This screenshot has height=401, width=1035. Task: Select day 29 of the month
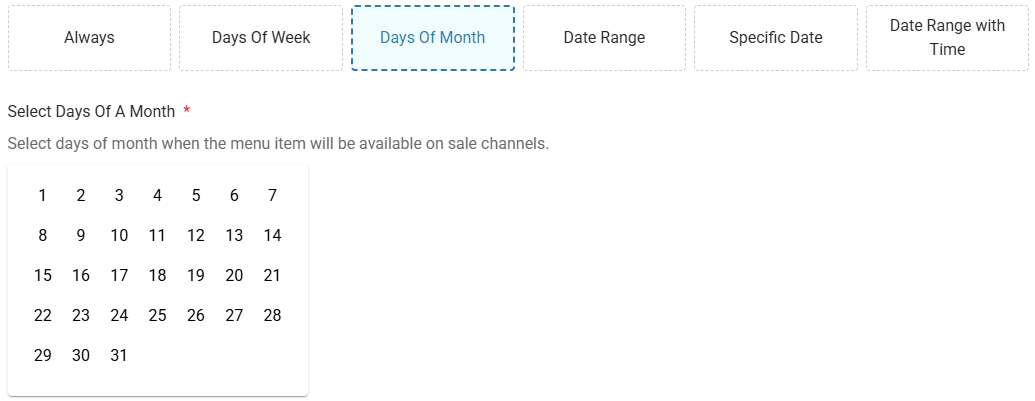(42, 355)
